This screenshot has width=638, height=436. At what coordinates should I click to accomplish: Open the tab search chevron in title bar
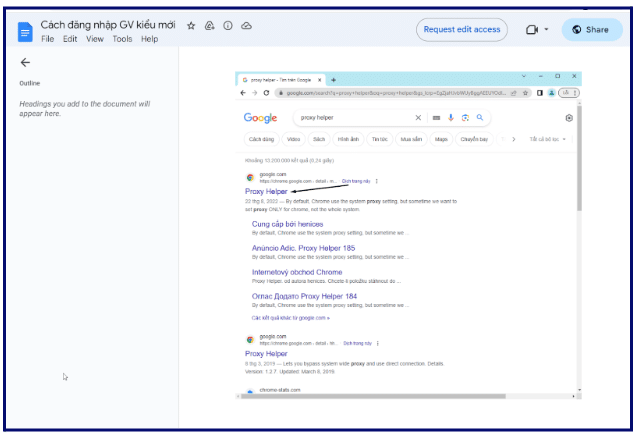[x=524, y=76]
